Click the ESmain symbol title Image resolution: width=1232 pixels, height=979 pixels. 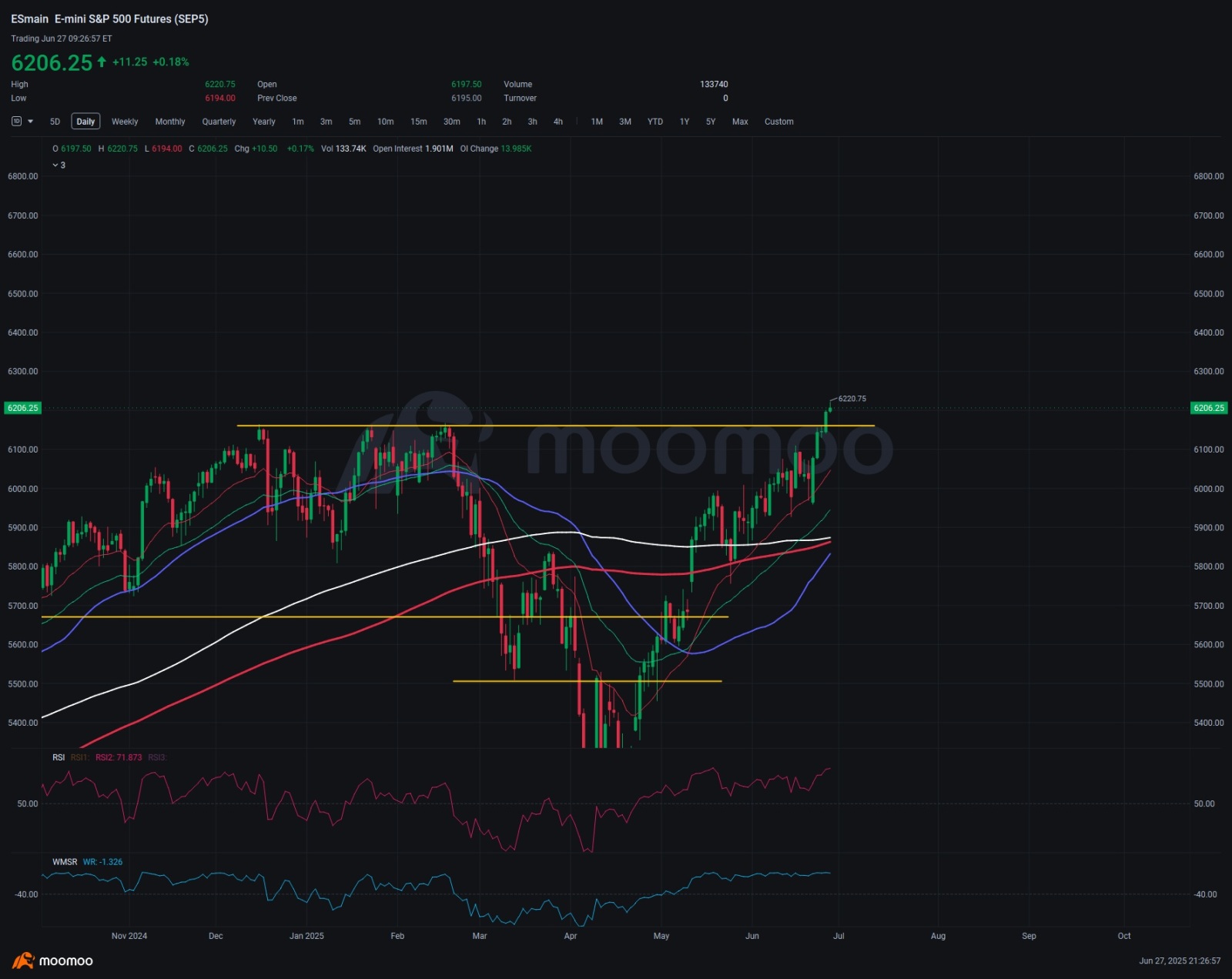[x=29, y=19]
